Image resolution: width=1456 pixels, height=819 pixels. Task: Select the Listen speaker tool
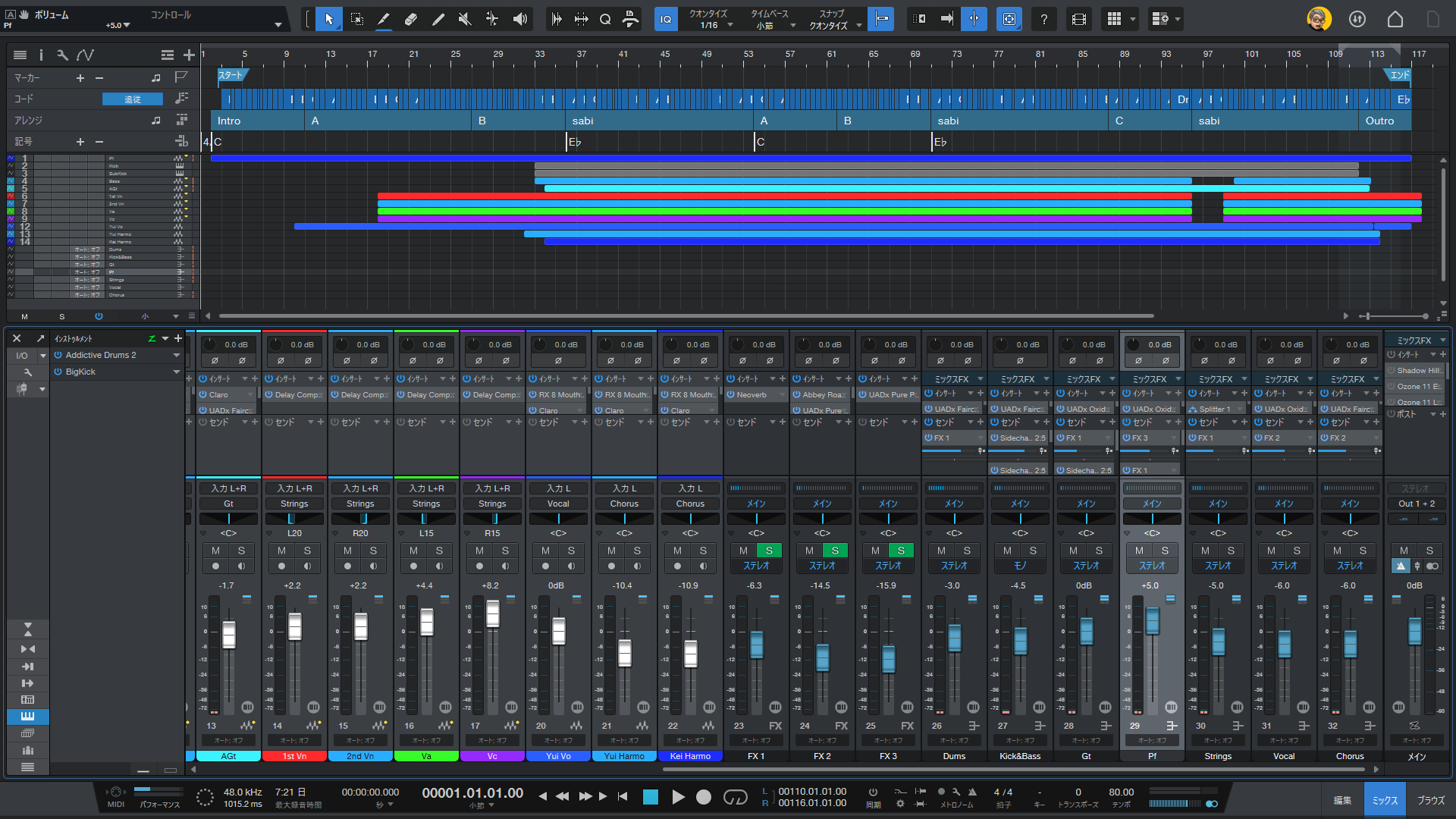coord(519,19)
